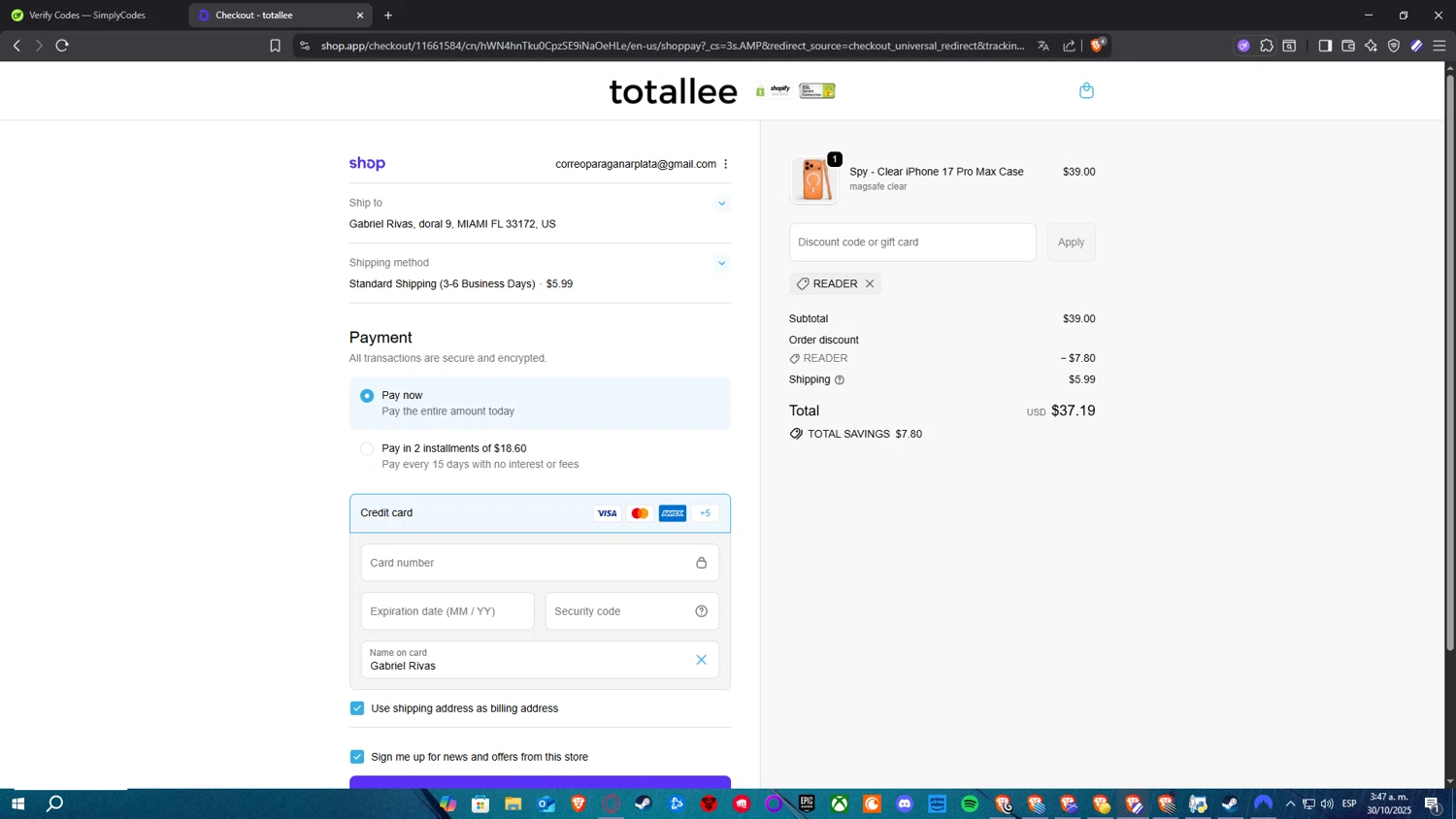Click the browser address bar URL

pos(673,46)
